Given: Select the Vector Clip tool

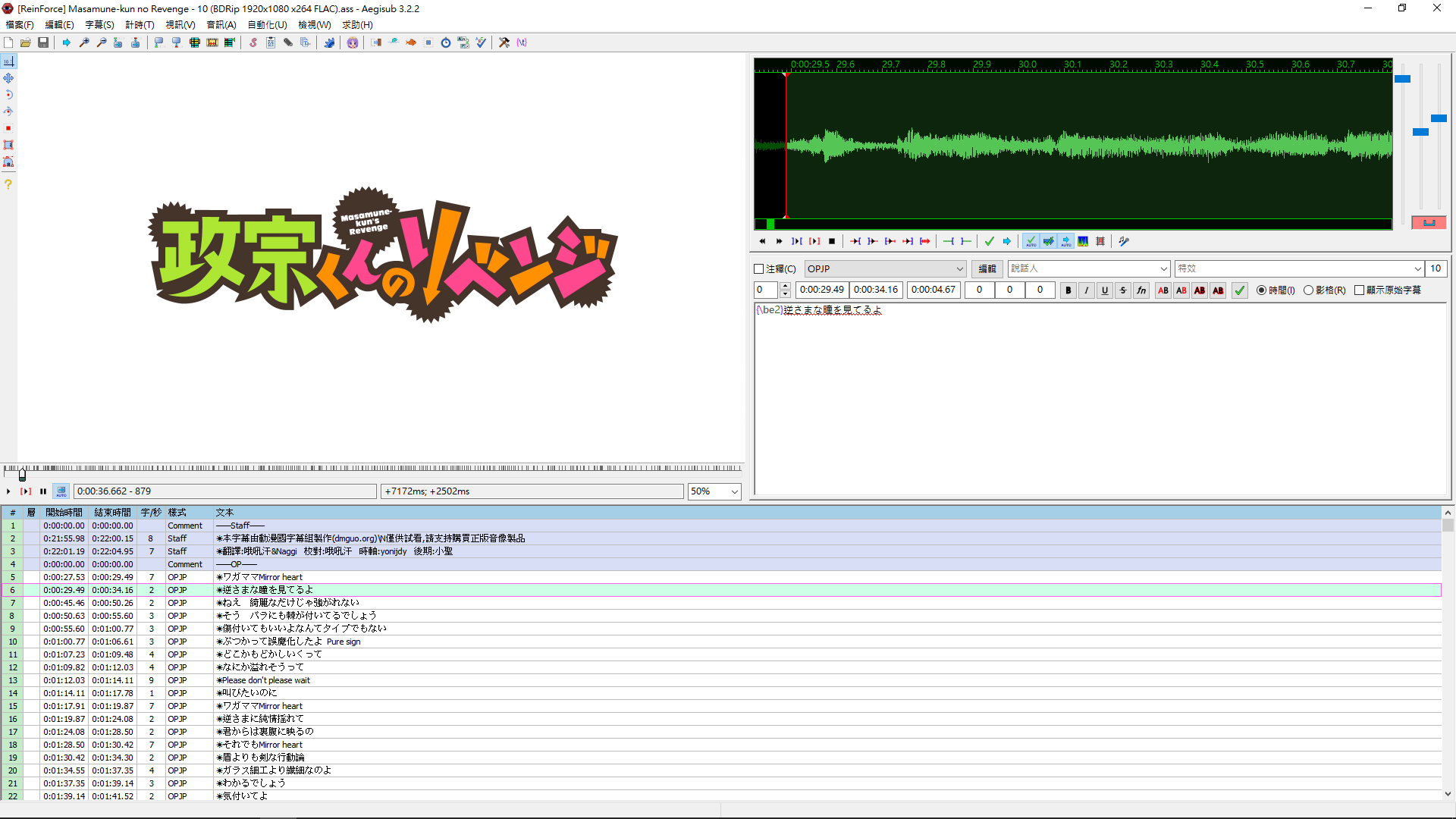Looking at the screenshot, I should (8, 162).
